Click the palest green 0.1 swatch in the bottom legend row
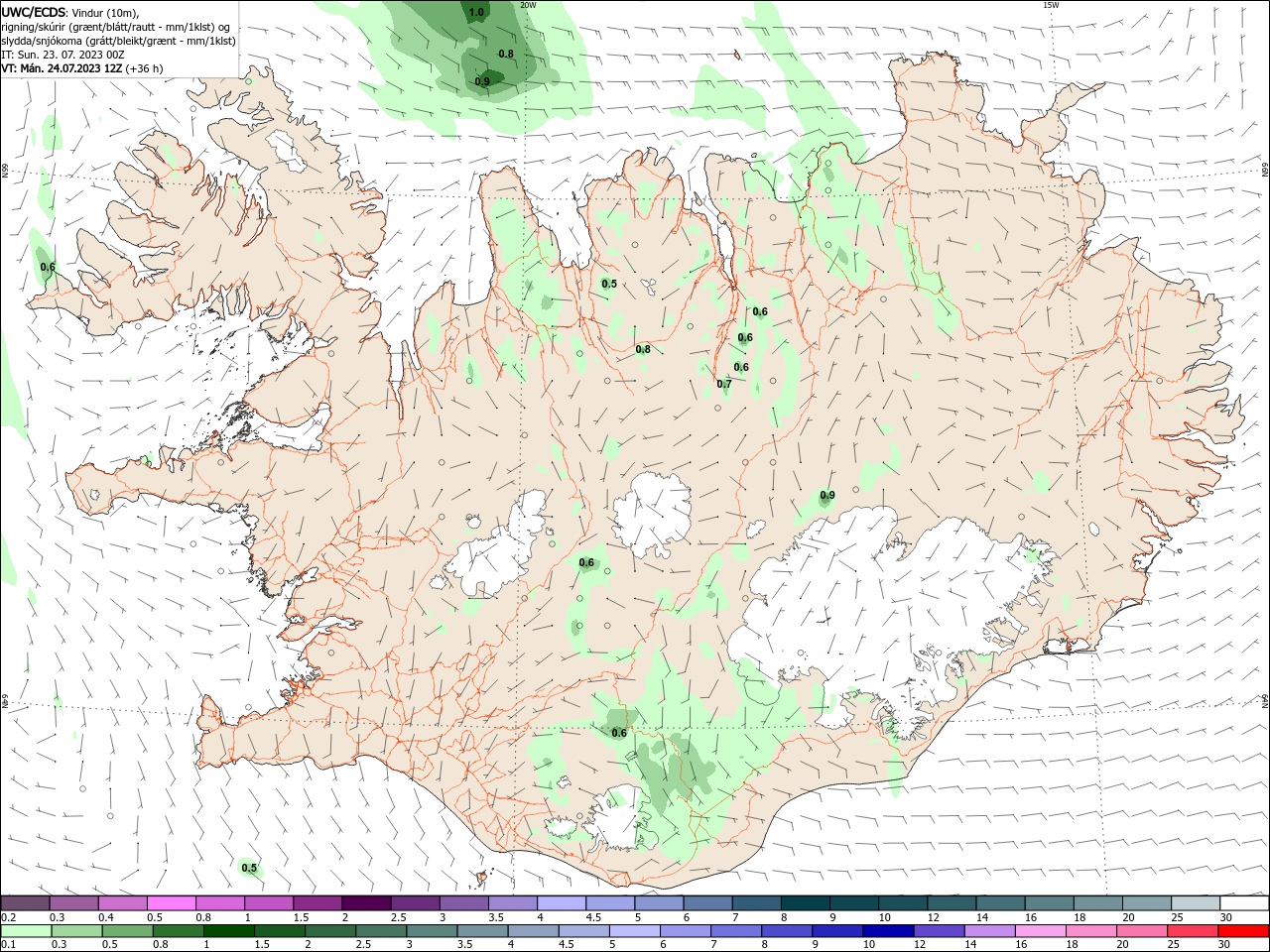Image resolution: width=1270 pixels, height=952 pixels. [25, 931]
